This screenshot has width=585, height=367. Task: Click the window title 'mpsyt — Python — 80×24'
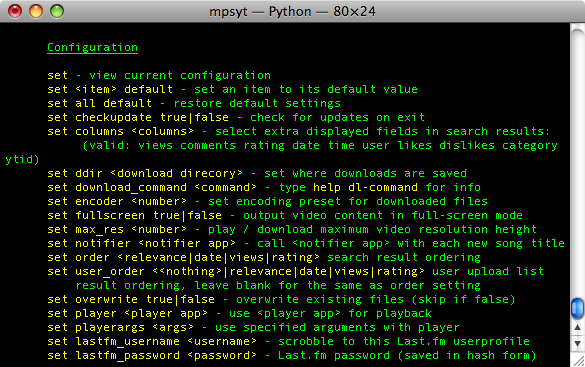[292, 12]
